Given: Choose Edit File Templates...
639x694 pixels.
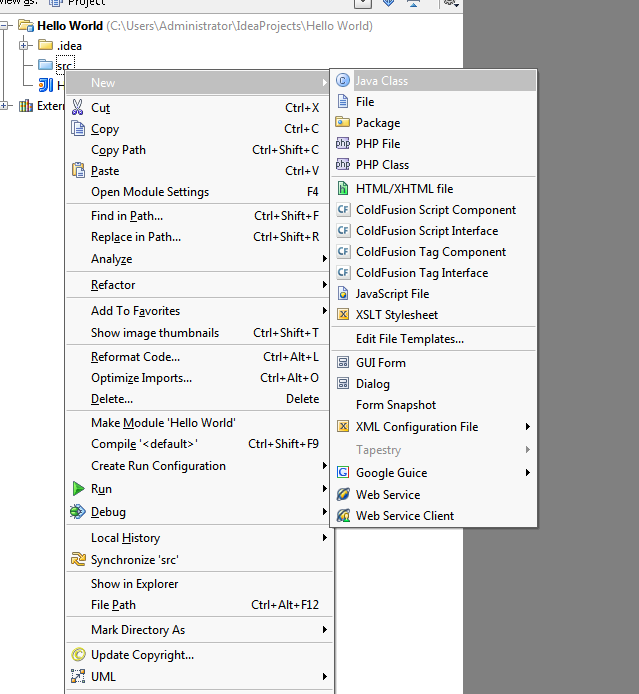Looking at the screenshot, I should 434,339.
